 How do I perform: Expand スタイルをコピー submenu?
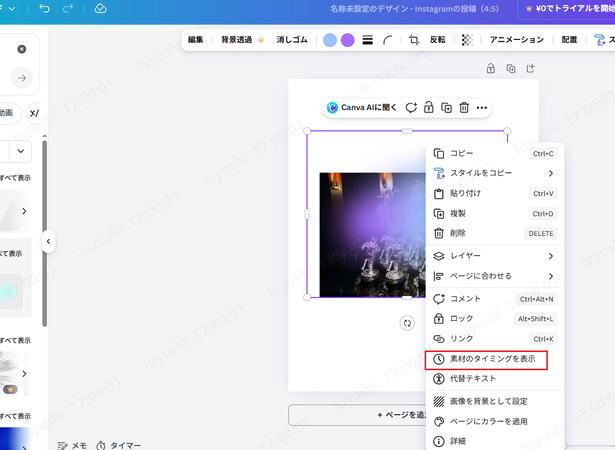tap(495, 173)
